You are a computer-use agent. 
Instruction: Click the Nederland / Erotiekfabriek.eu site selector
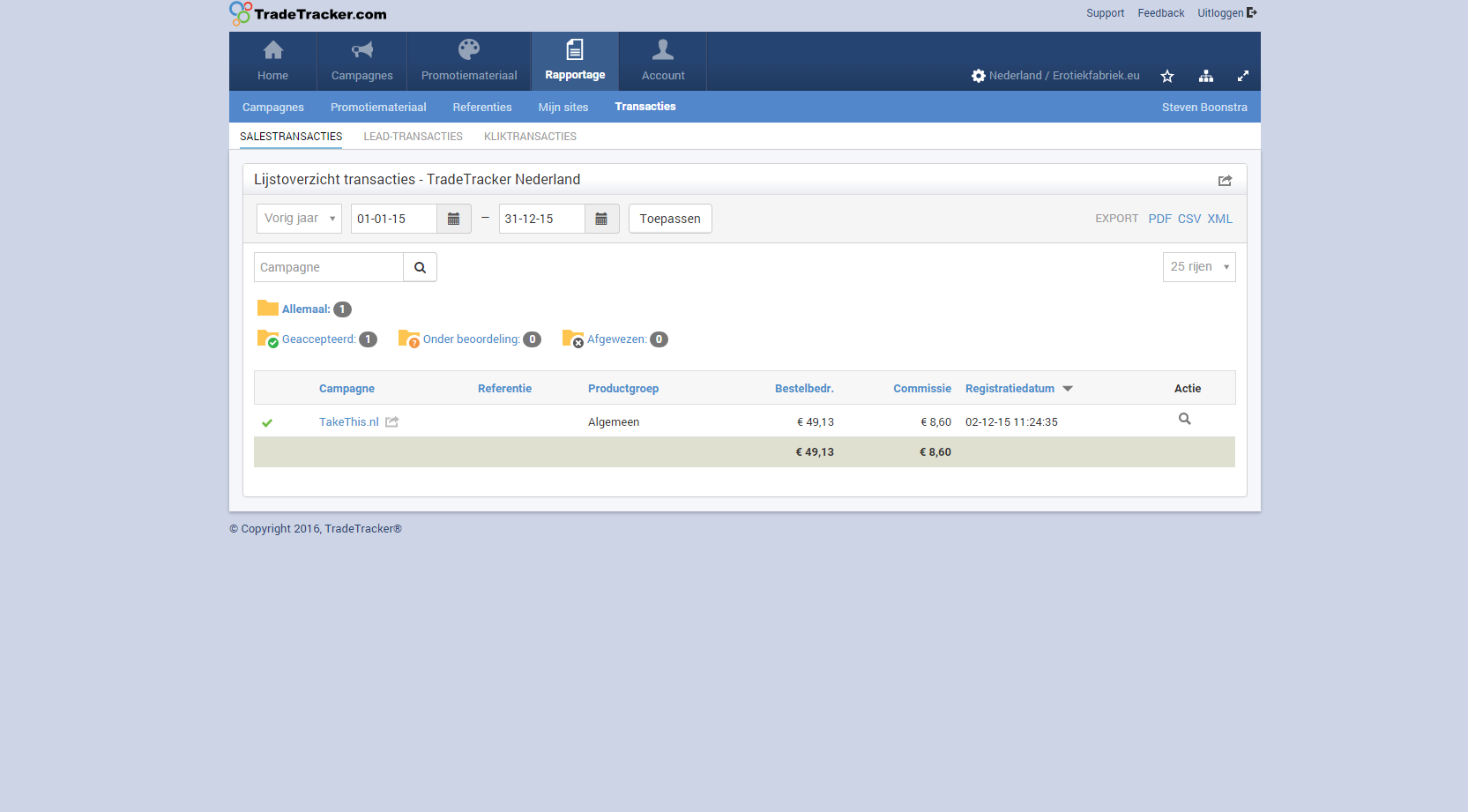point(1064,76)
